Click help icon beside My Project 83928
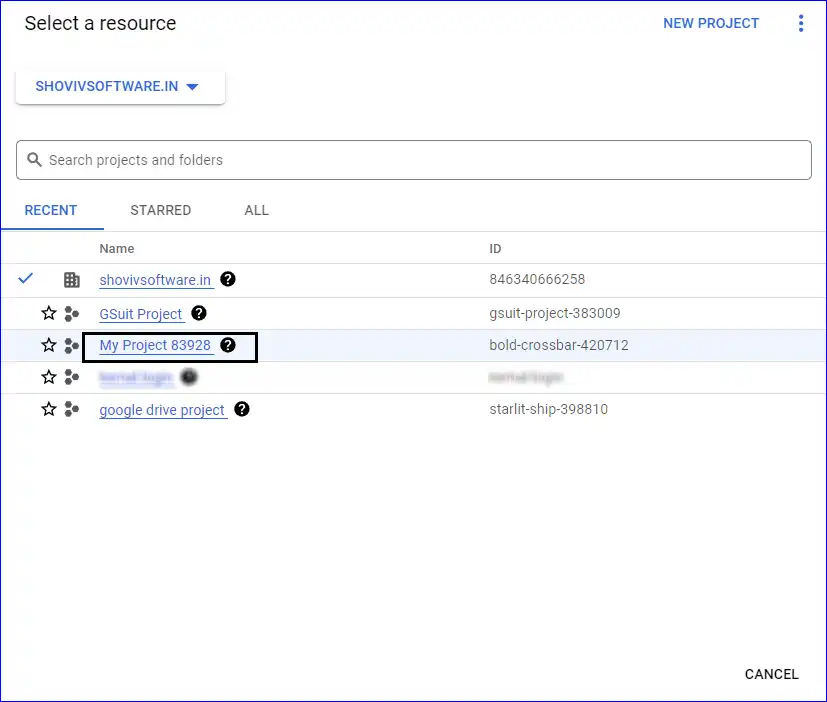This screenshot has width=827, height=702. pyautogui.click(x=228, y=345)
